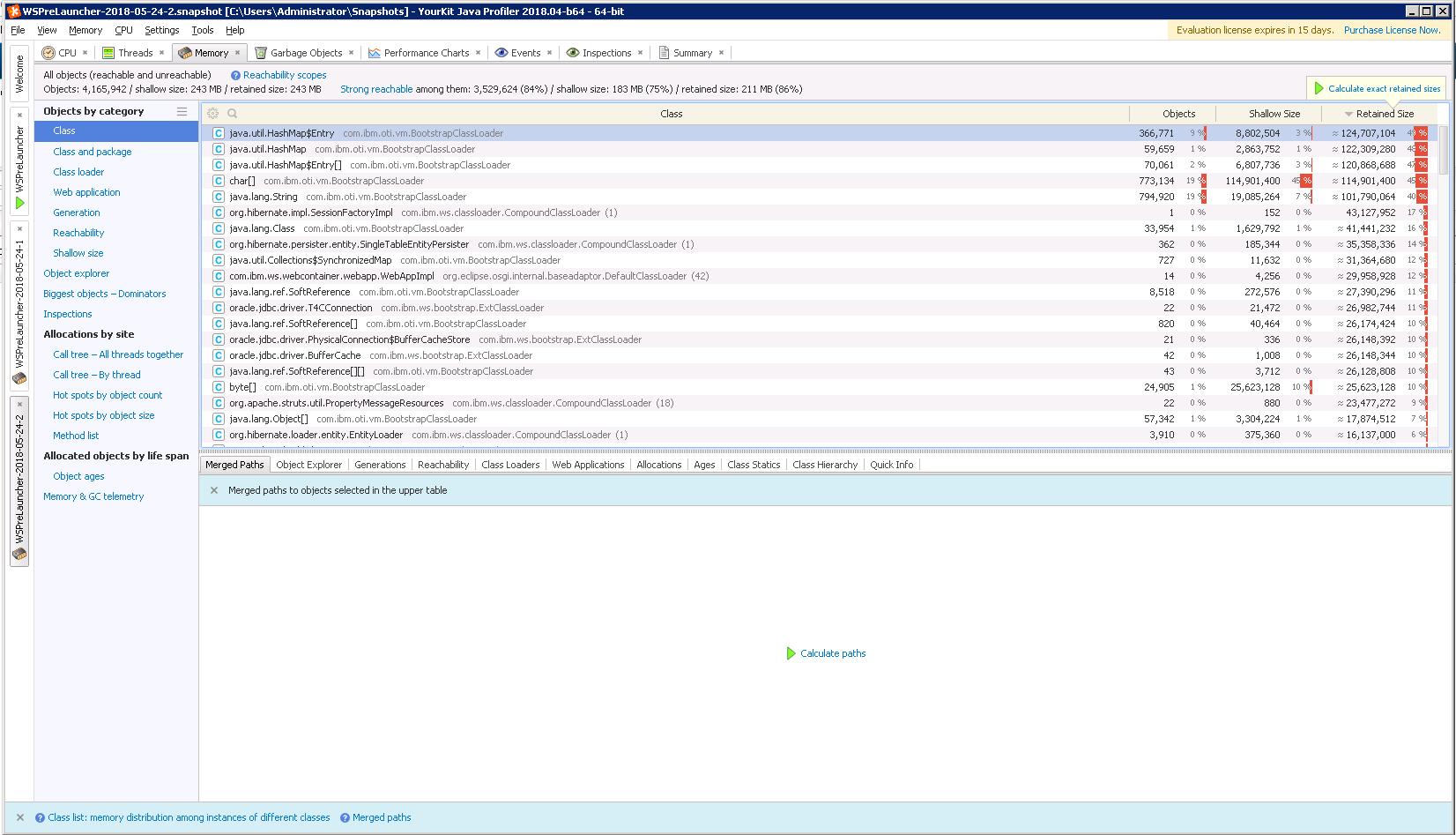Image resolution: width=1456 pixels, height=835 pixels.
Task: Click the C class icon beside java.util.HashMap$Entry
Action: point(218,132)
